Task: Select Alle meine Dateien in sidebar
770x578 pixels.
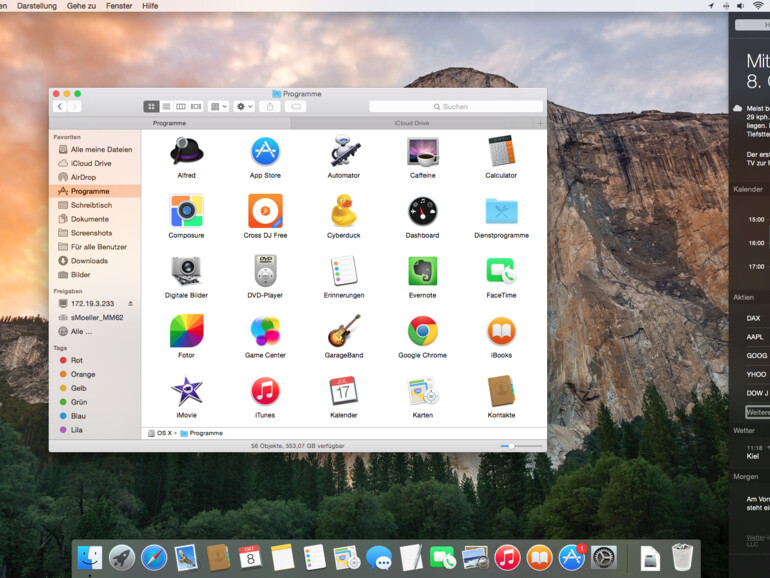Action: (x=95, y=149)
